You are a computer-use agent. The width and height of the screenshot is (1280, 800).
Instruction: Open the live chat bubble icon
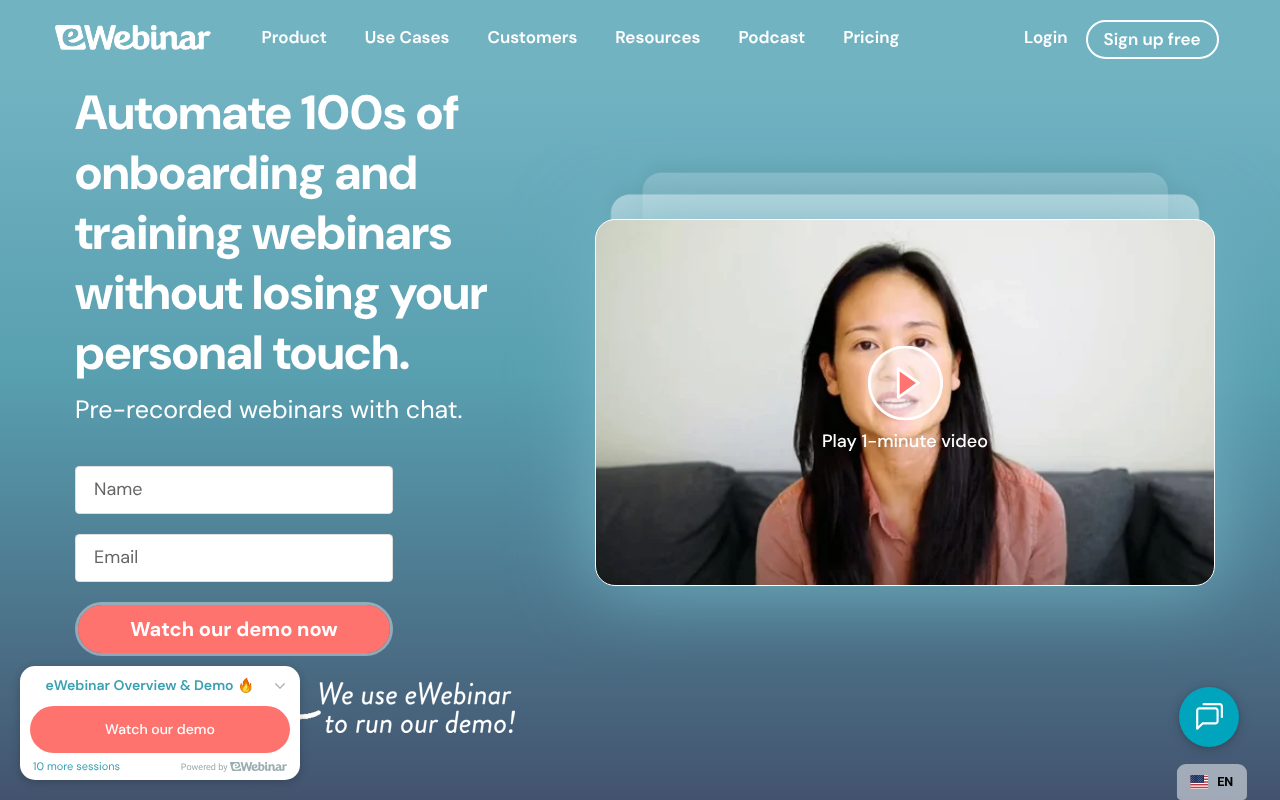[x=1209, y=717]
